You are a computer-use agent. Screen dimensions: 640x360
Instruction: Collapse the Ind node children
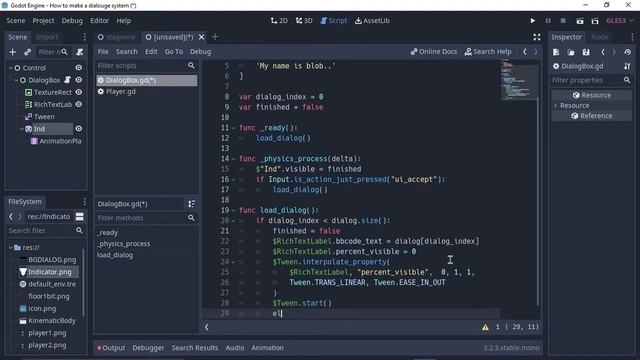coord(22,129)
